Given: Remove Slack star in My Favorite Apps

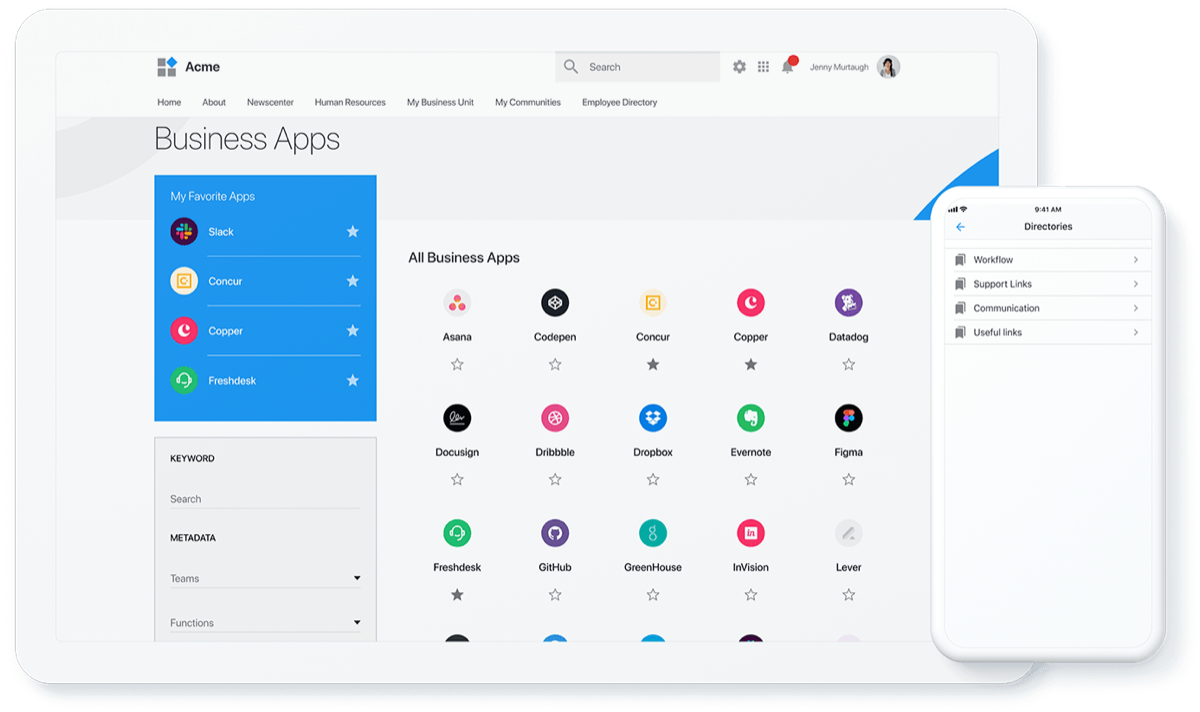Looking at the screenshot, I should [352, 231].
